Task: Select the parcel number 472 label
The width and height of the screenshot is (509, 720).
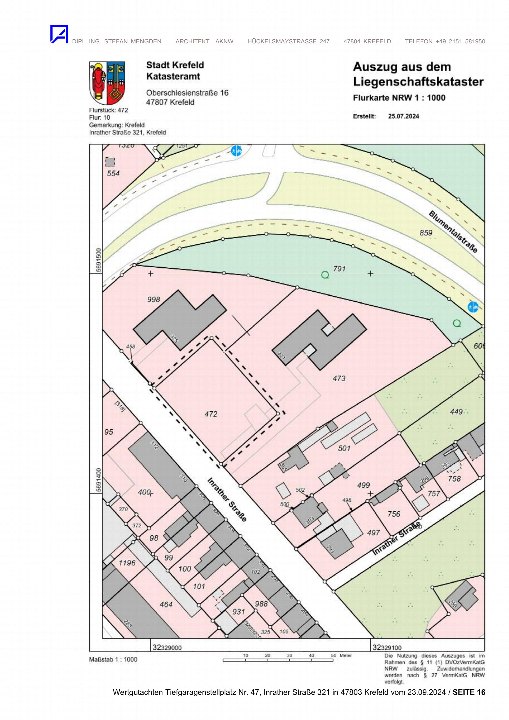Action: coord(210,414)
